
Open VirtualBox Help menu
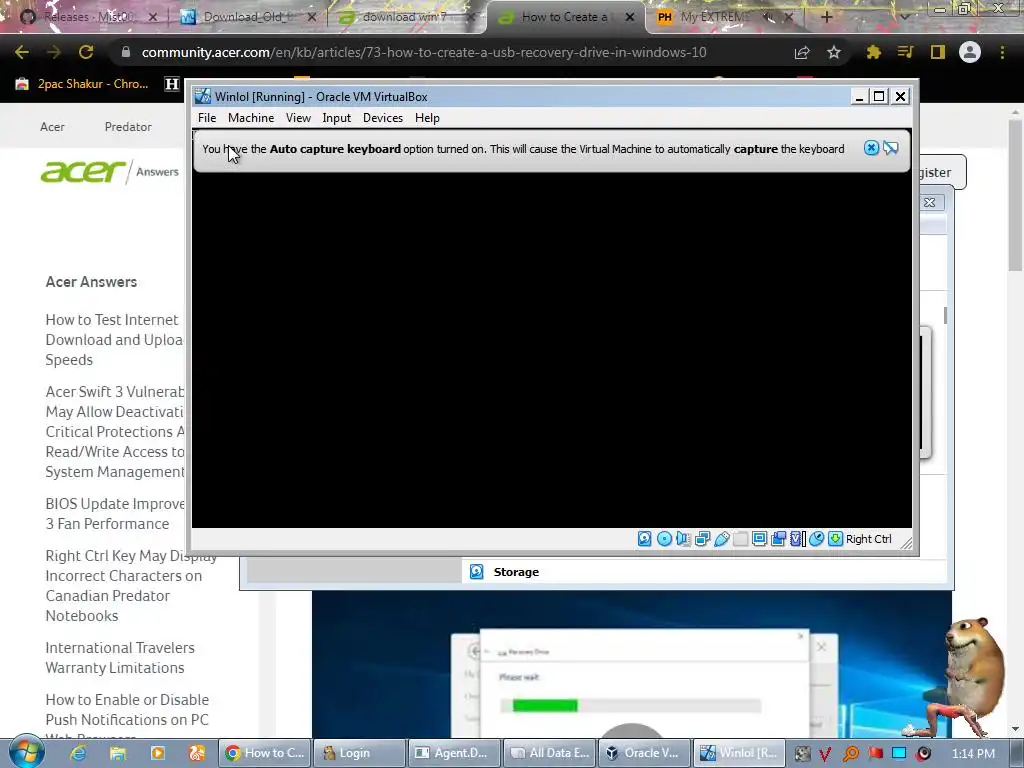[427, 118]
